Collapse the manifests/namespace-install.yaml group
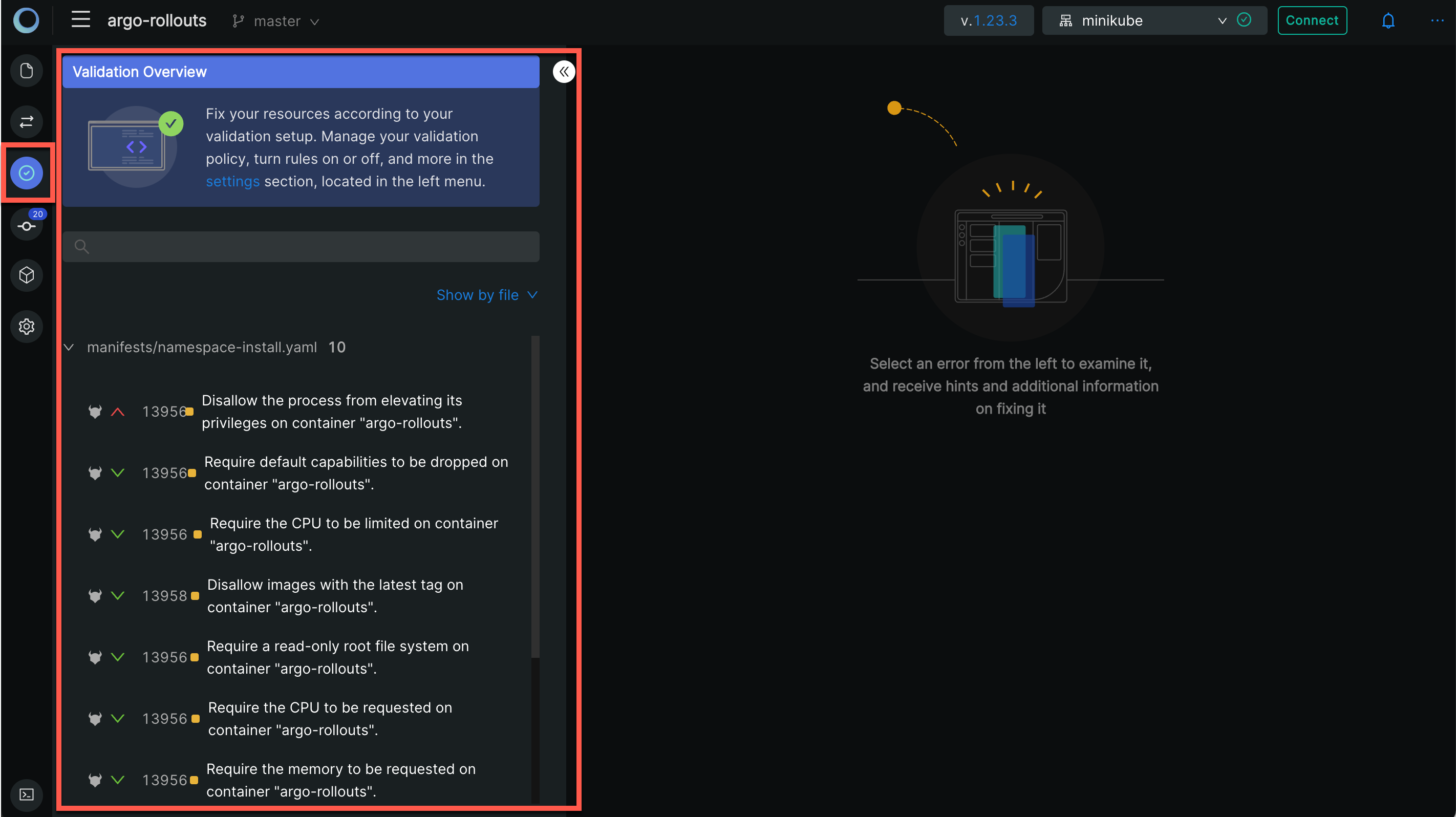Screen dimensions: 1456x817 (69, 348)
